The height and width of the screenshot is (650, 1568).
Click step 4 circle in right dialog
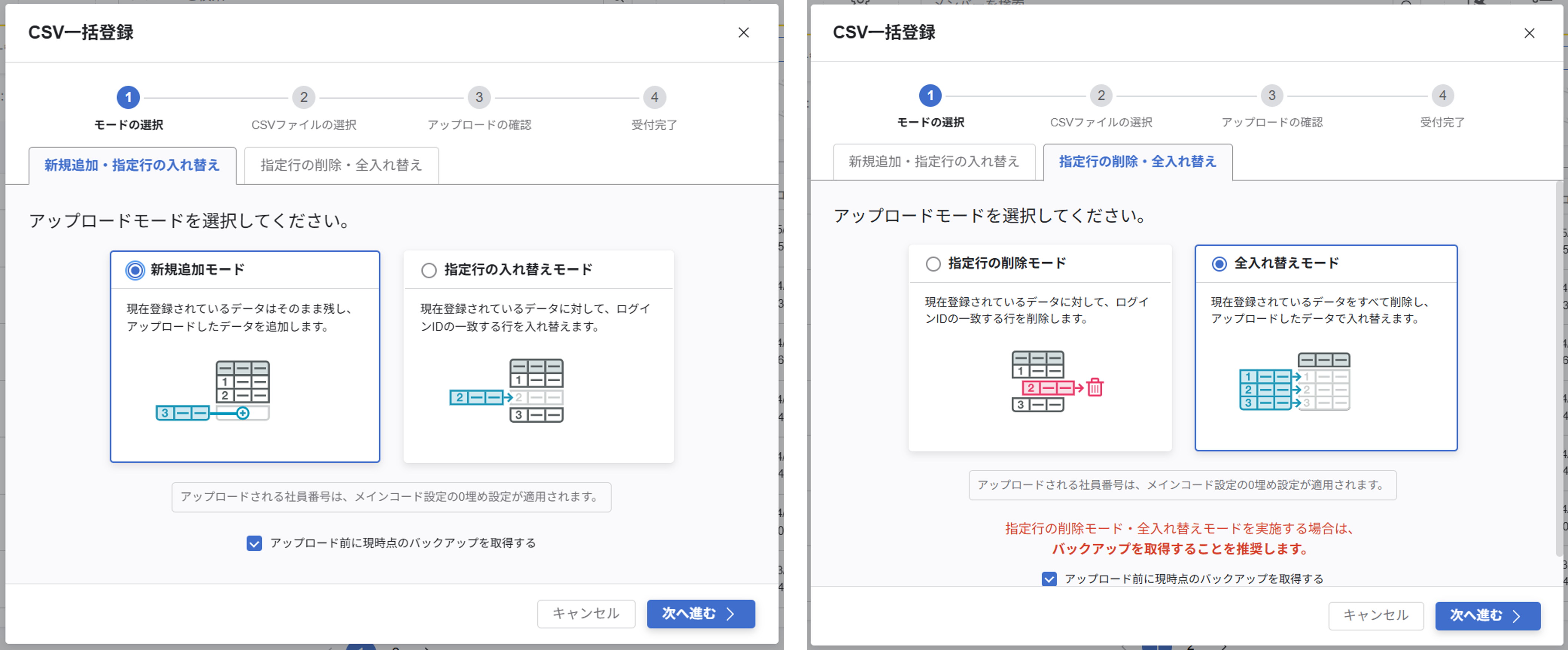[1443, 96]
